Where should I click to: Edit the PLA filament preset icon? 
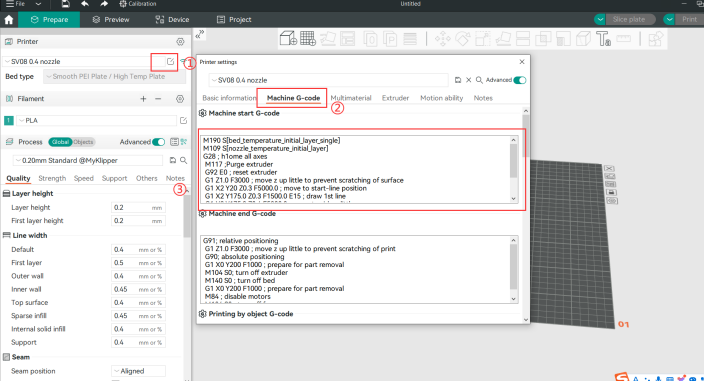pos(183,120)
